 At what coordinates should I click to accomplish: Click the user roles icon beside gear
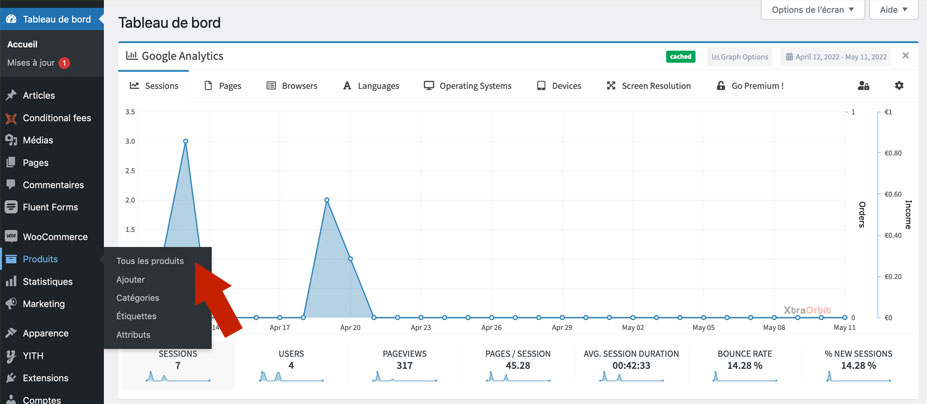coord(863,86)
